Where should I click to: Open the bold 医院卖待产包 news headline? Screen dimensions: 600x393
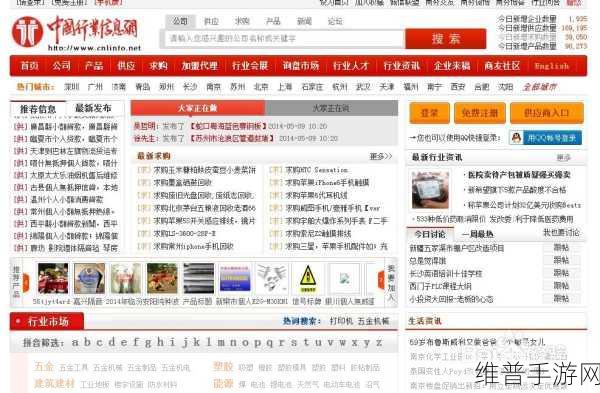(520, 175)
